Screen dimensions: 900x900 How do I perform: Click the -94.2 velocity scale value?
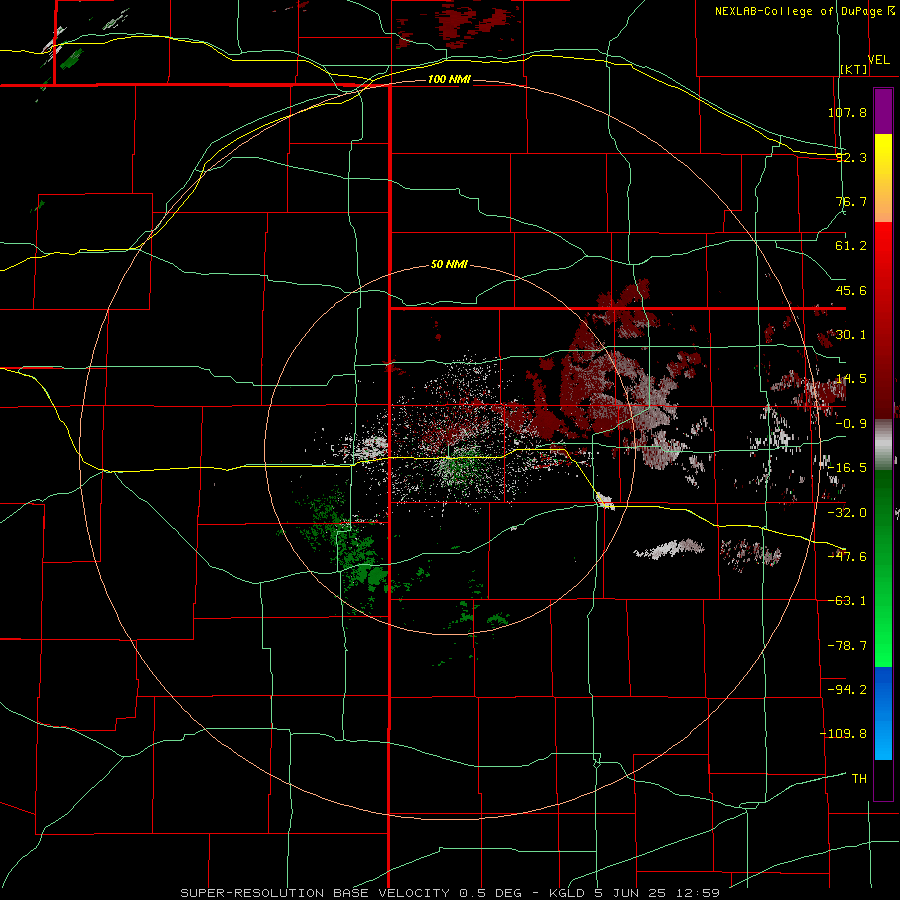tap(847, 690)
